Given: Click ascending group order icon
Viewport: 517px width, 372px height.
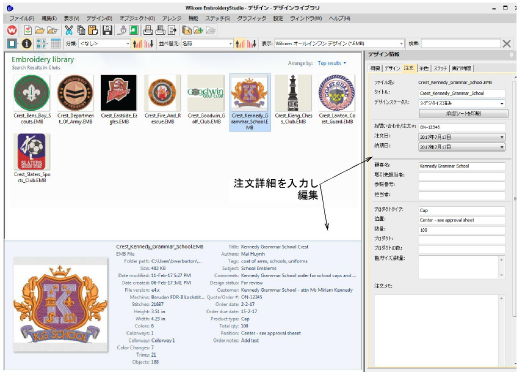Looking at the screenshot, I should click(137, 44).
